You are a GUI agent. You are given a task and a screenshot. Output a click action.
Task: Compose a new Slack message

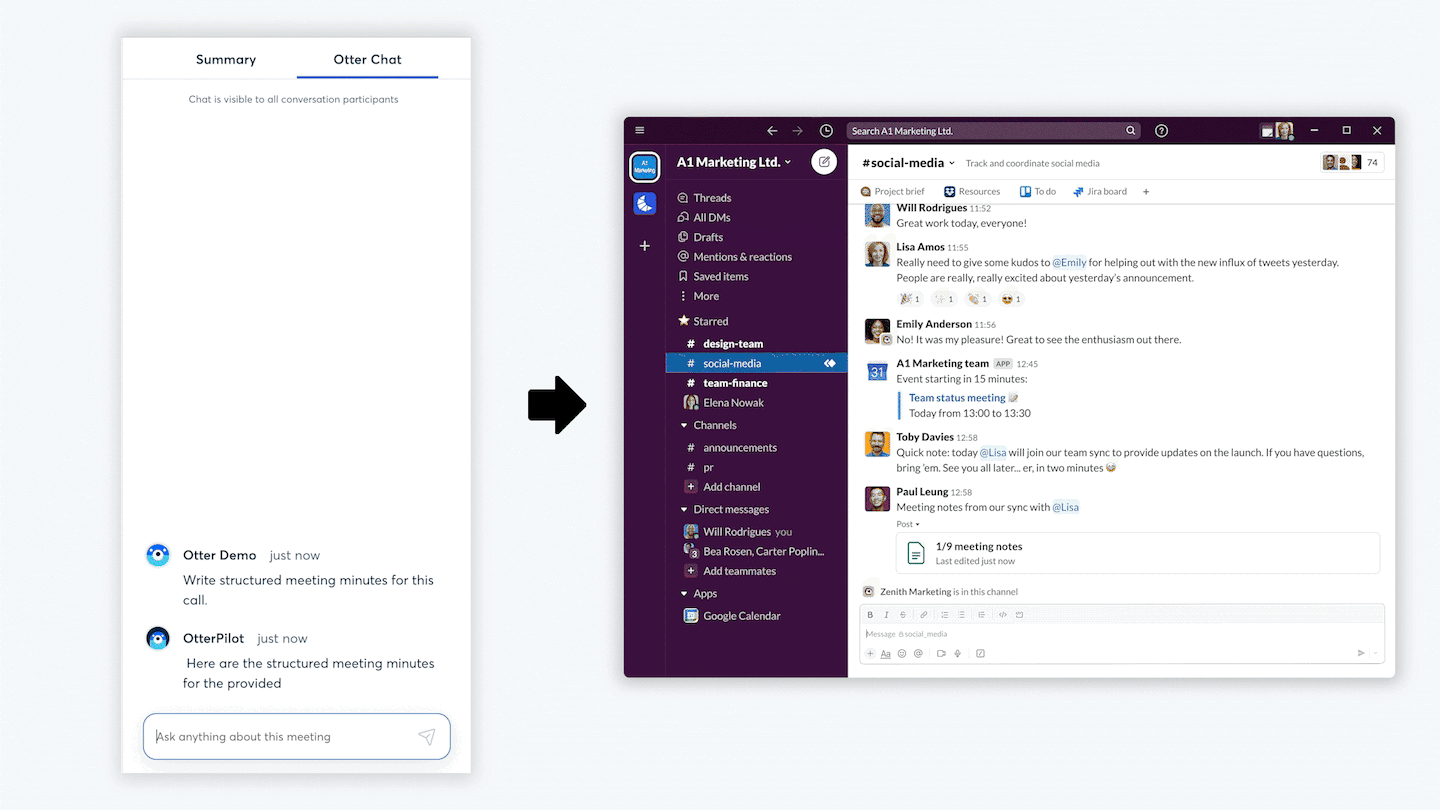(824, 161)
